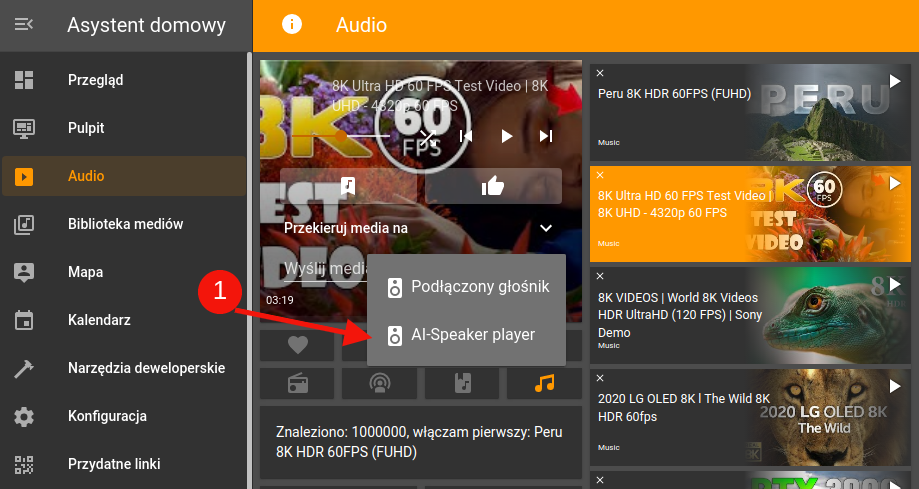
Task: Click the Pulpit monitor icon in the sidebar
Action: 24,128
